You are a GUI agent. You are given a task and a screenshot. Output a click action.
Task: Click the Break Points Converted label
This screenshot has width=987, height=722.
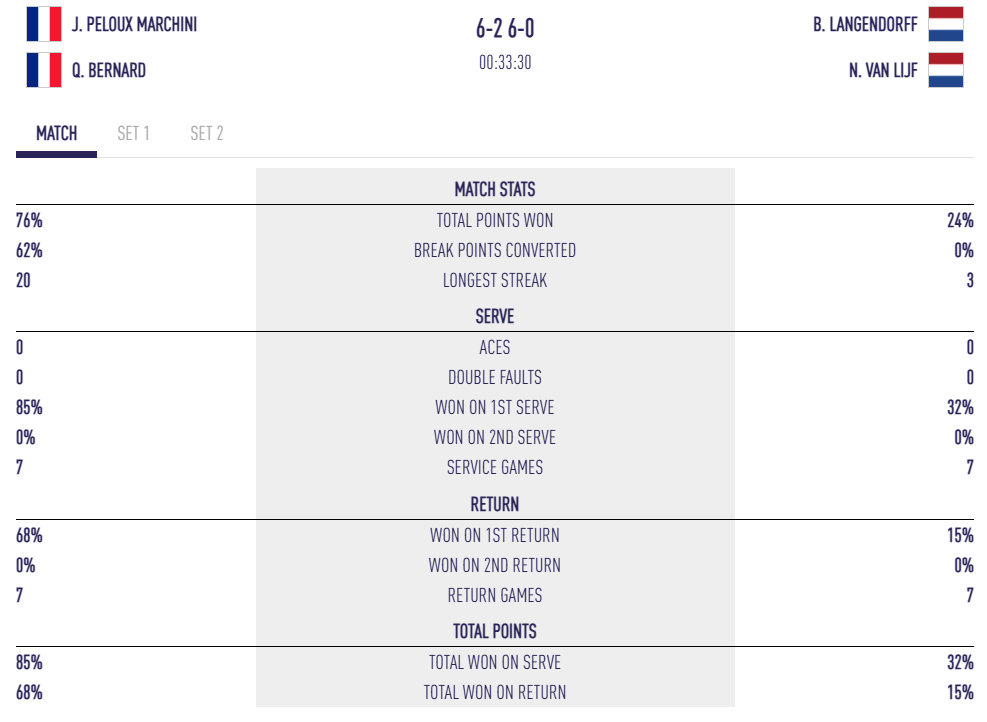click(495, 250)
